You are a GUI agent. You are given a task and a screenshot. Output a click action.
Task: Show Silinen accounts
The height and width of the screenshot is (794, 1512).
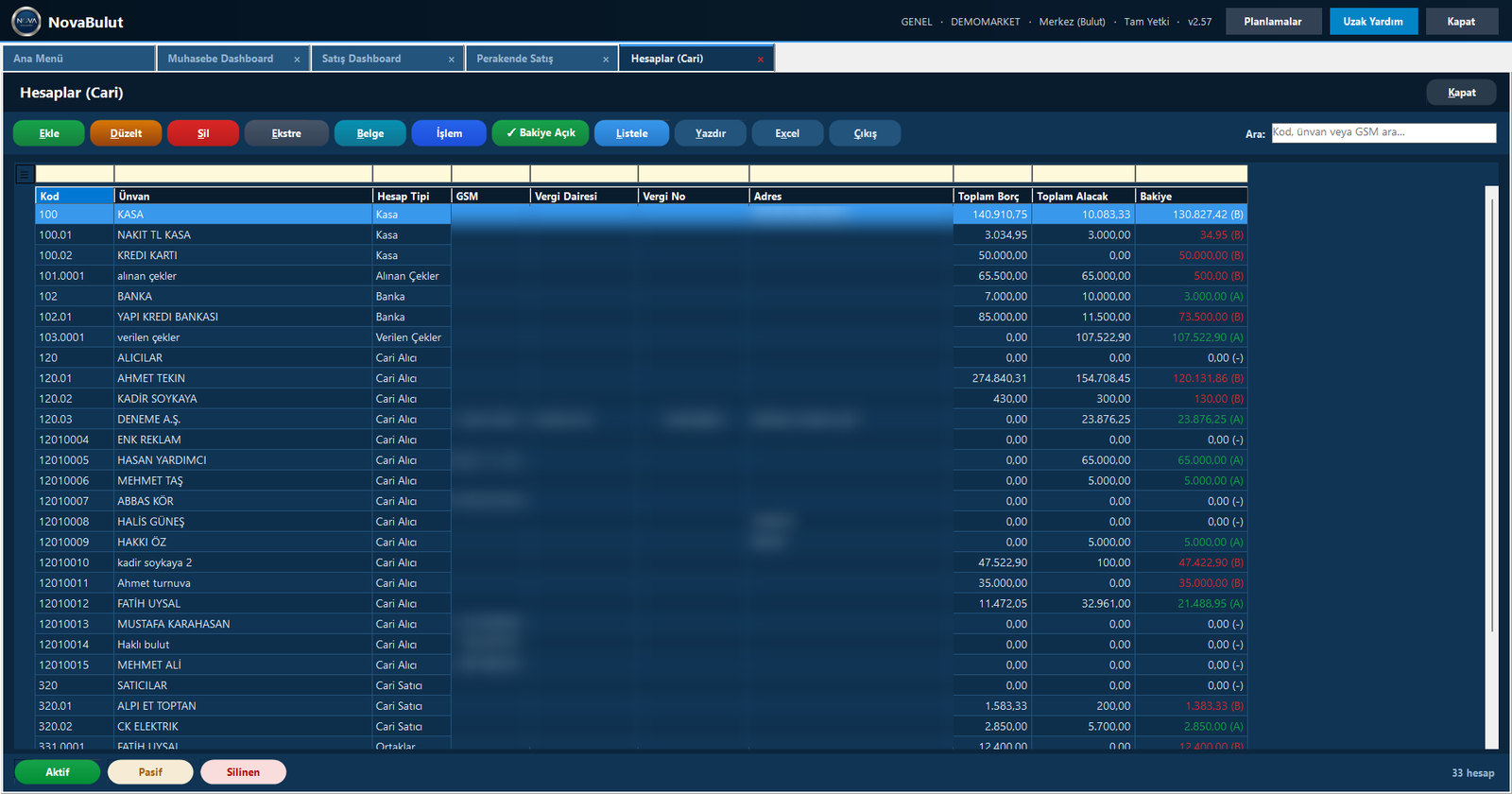click(x=243, y=772)
